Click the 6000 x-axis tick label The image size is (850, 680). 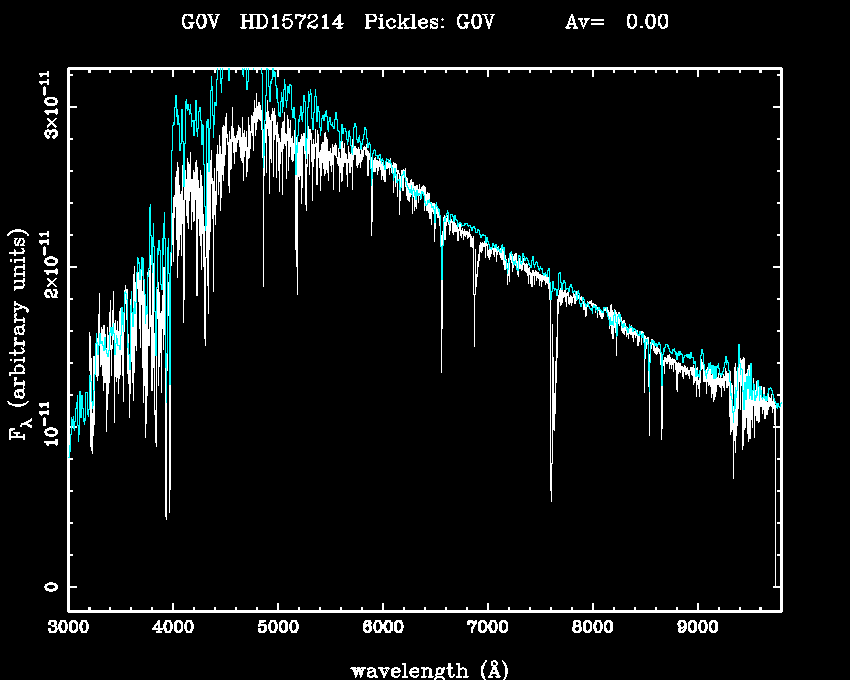(x=383, y=629)
